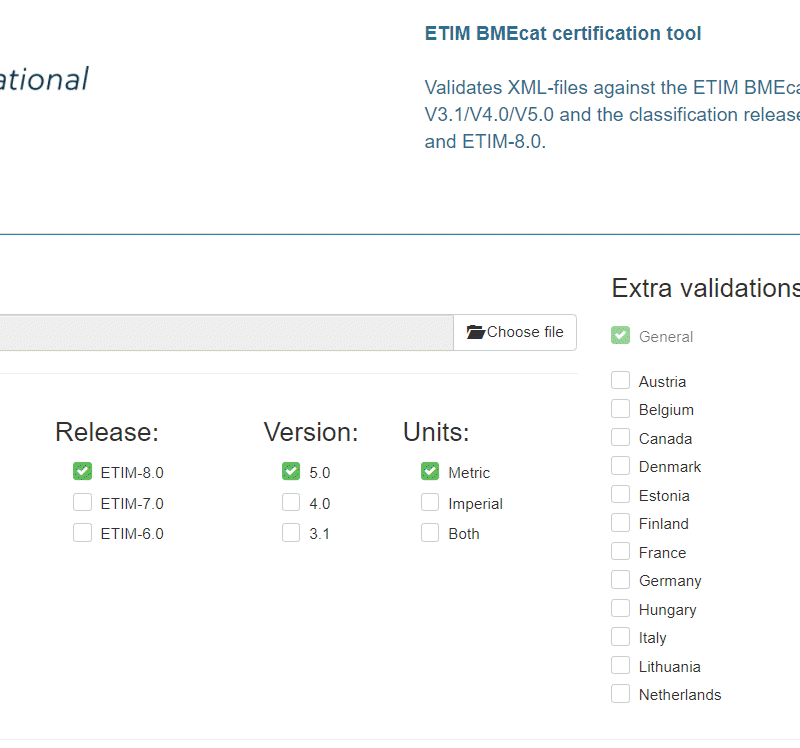The width and height of the screenshot is (800, 748).
Task: Enable version 3.1 checkbox
Action: pyautogui.click(x=291, y=533)
